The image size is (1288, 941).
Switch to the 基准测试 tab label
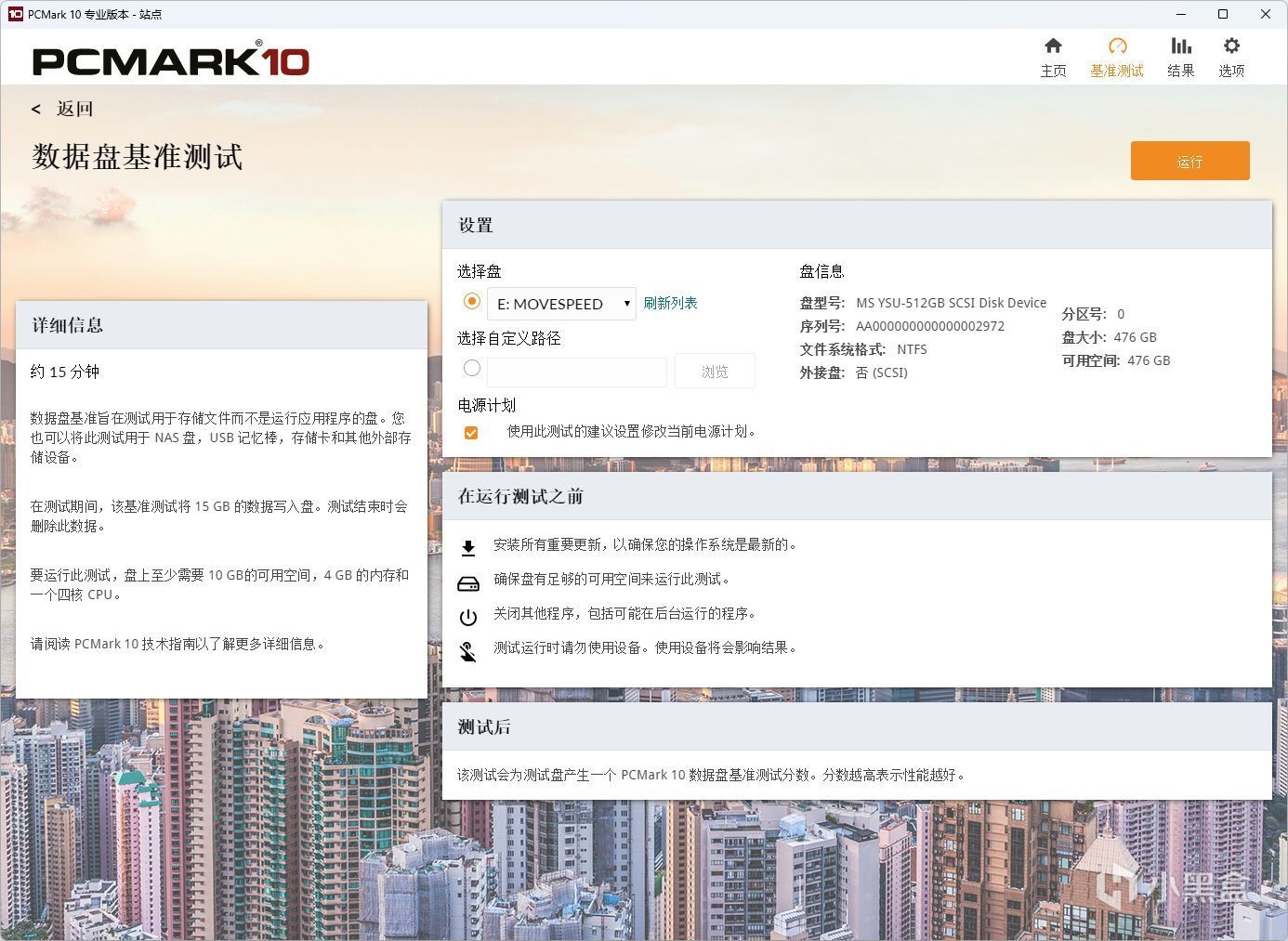pos(1117,71)
